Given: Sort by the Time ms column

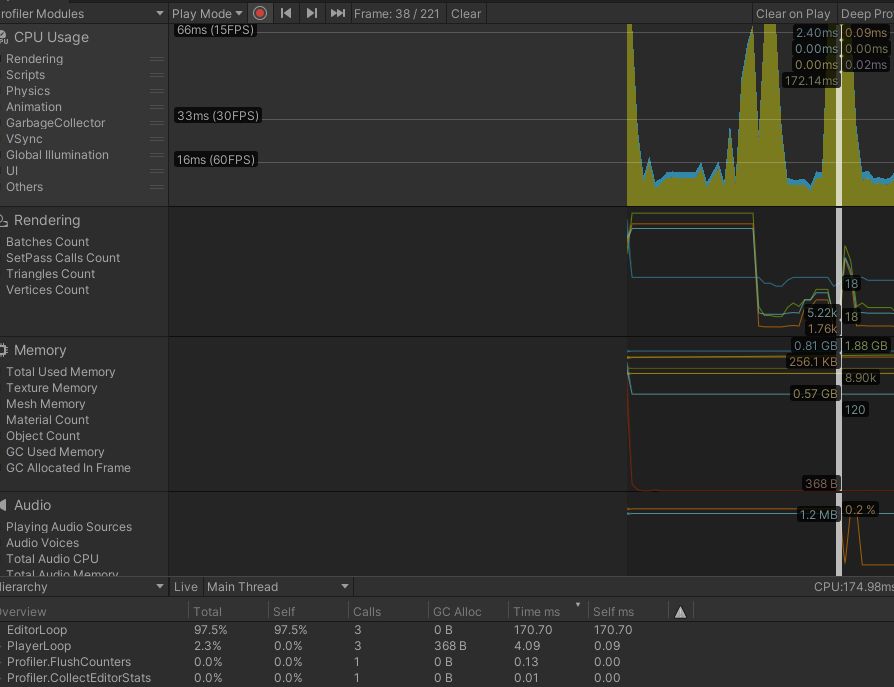Looking at the screenshot, I should [545, 612].
